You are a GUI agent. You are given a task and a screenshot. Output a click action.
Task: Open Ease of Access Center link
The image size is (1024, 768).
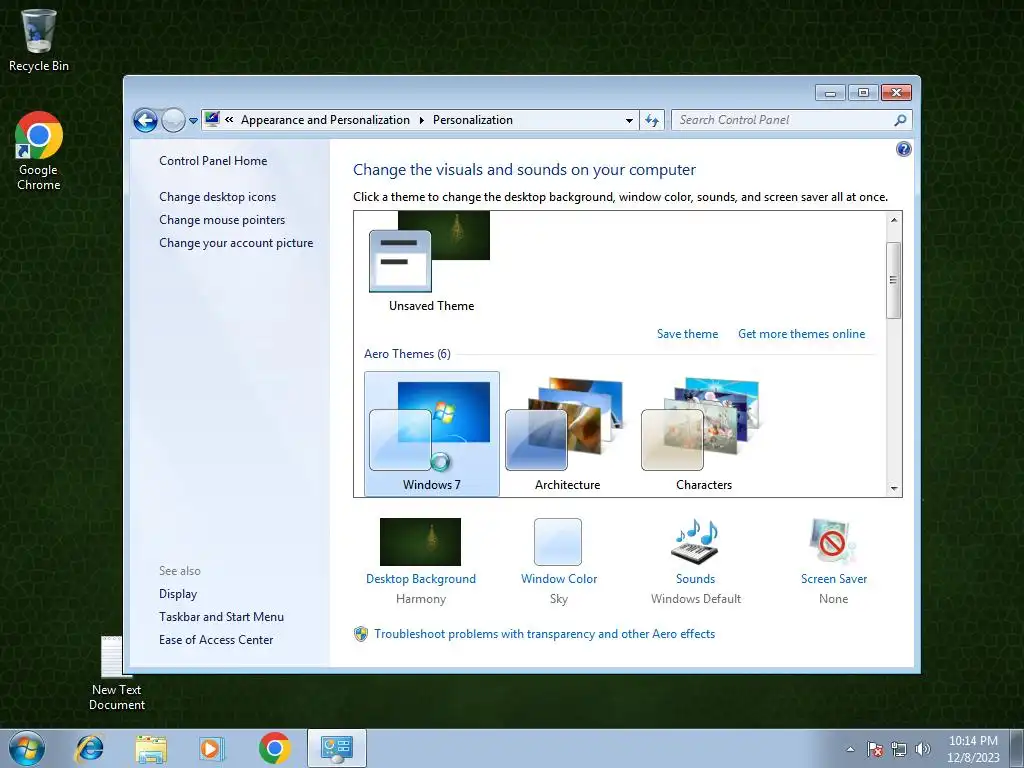click(216, 639)
